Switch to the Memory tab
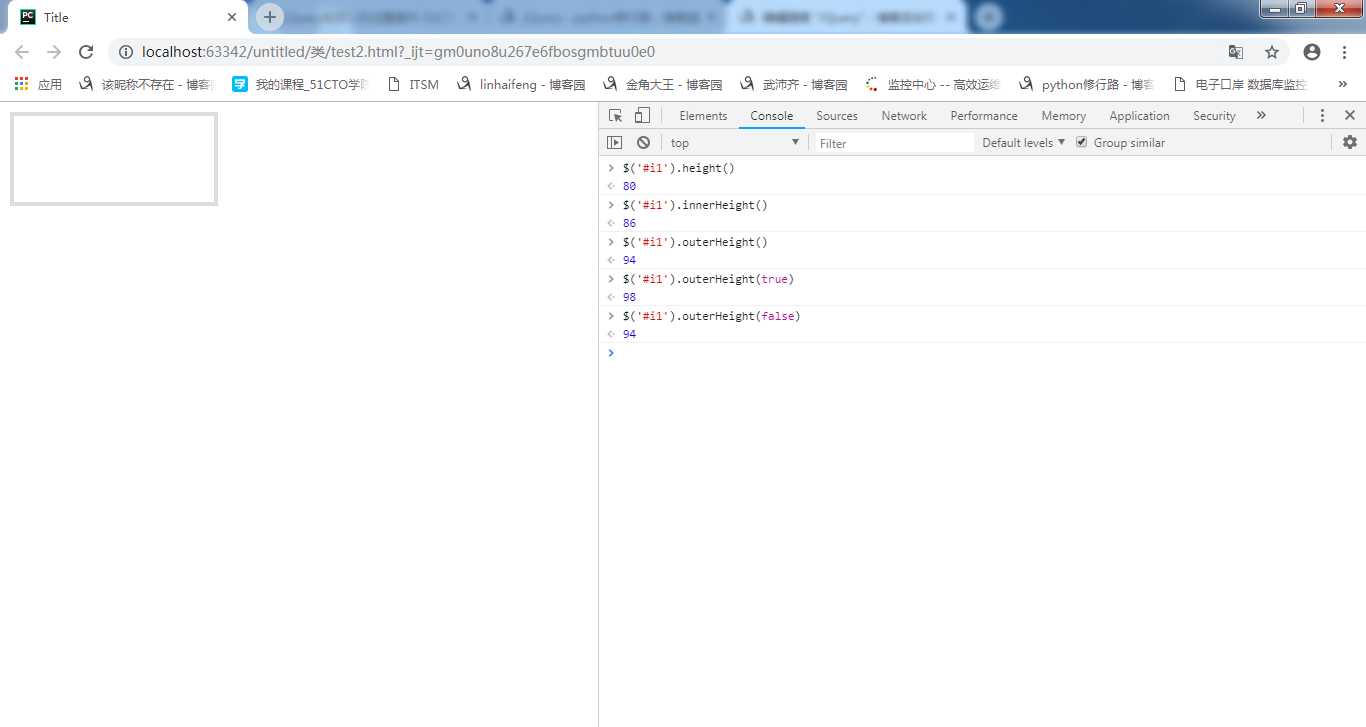Screen dimensions: 1366x727 1063,116
